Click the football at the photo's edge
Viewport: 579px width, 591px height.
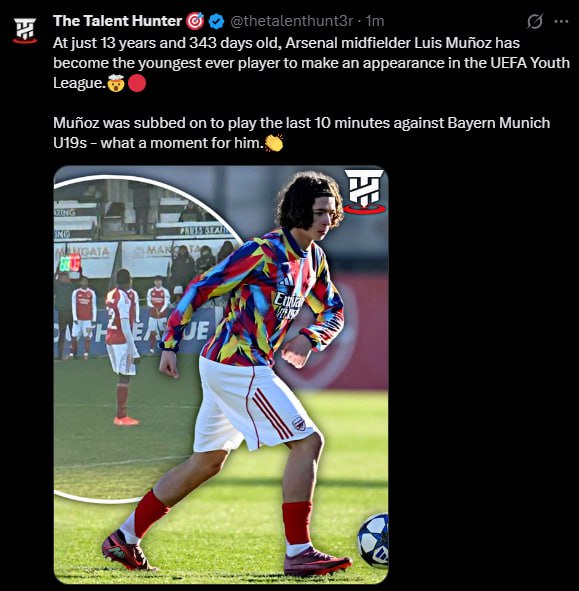click(x=373, y=540)
